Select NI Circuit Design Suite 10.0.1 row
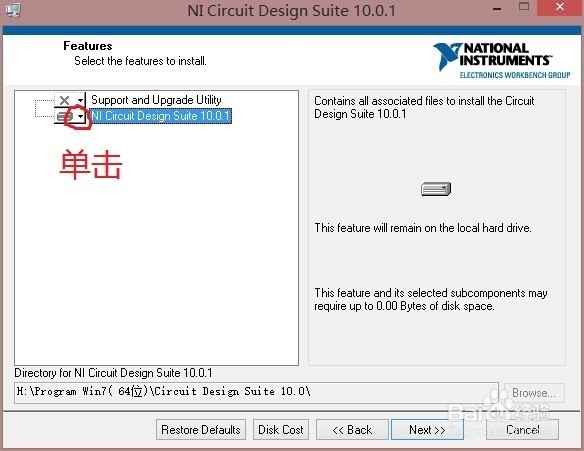 pyautogui.click(x=161, y=116)
